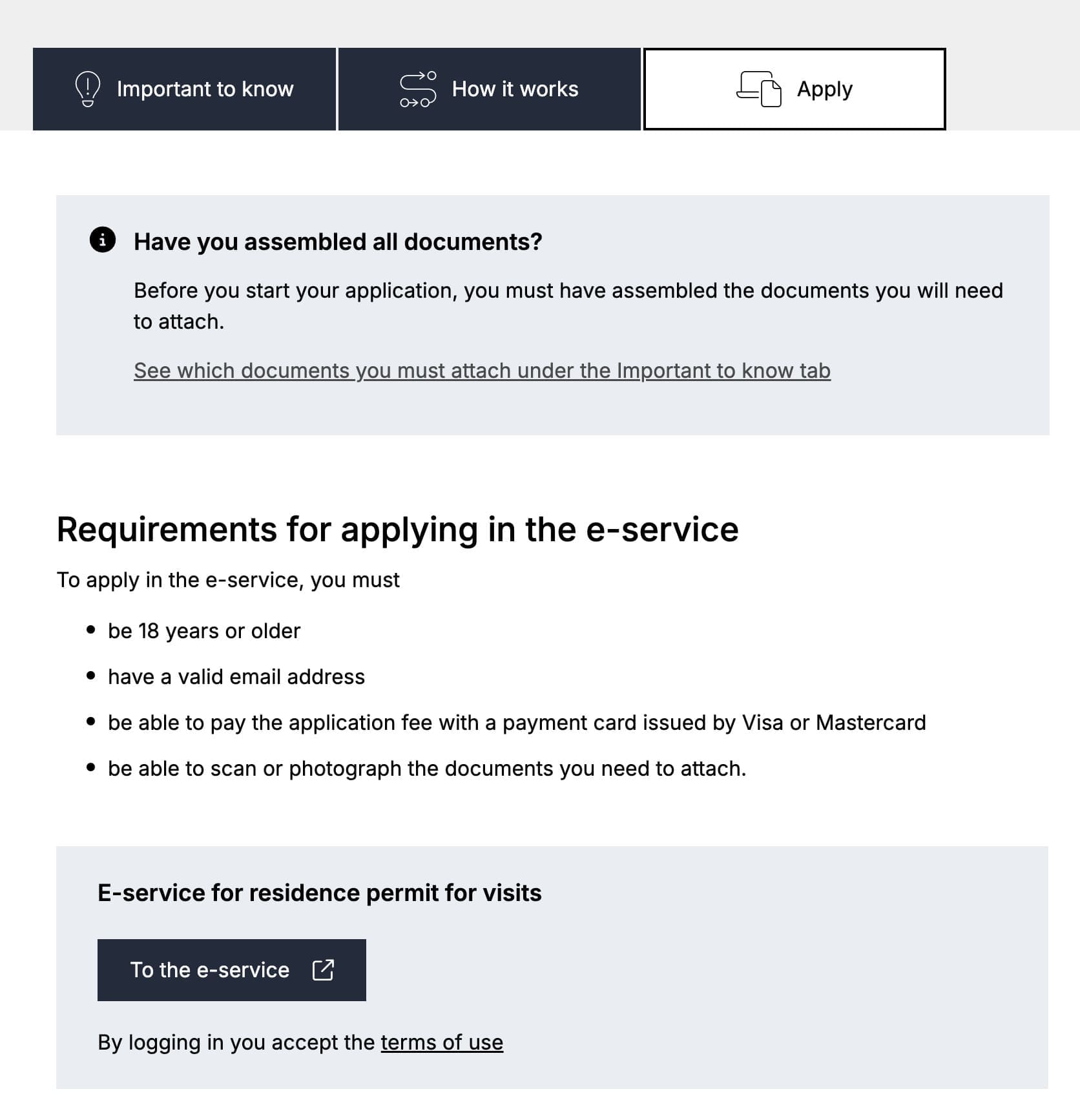Click the 'Requirements for applying in the e-service' heading
The image size is (1080, 1120).
[x=397, y=530]
